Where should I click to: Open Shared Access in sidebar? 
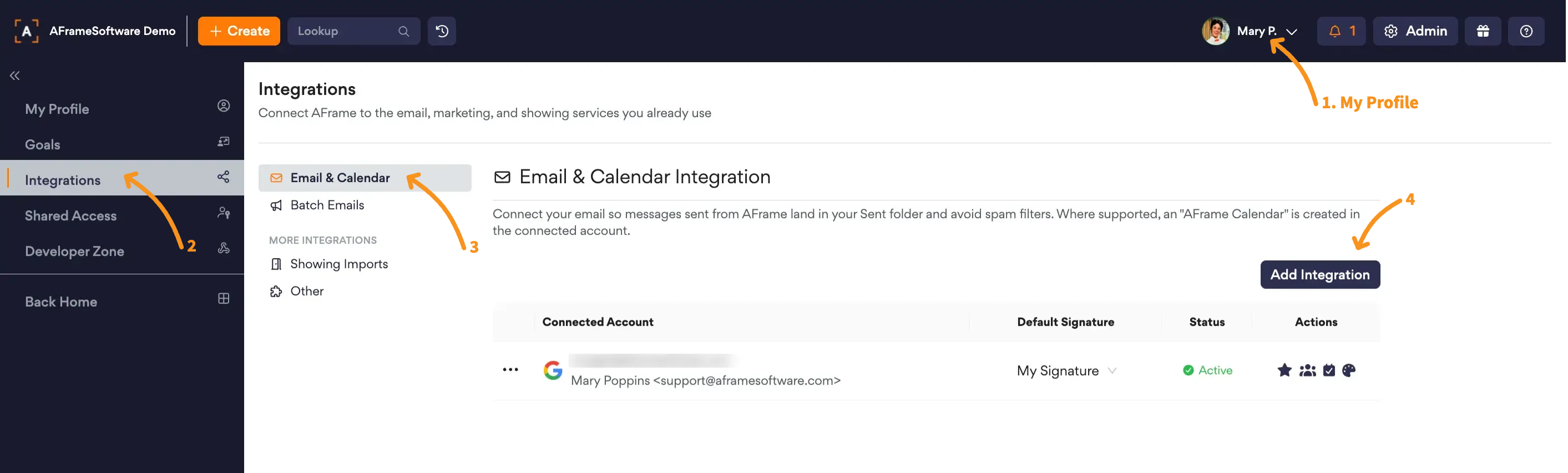[122, 214]
